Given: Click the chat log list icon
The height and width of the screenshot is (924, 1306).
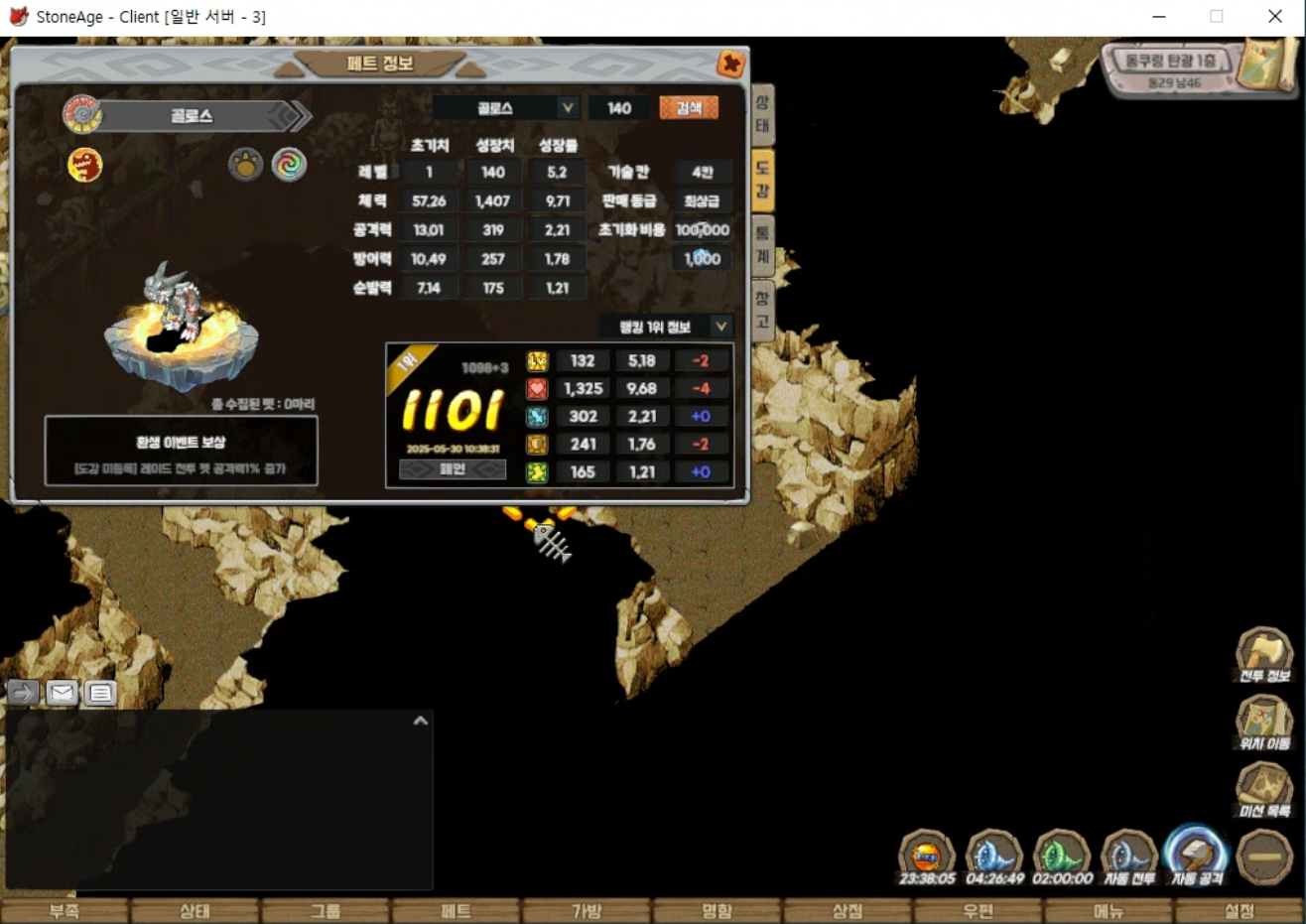Looking at the screenshot, I should pos(100,693).
